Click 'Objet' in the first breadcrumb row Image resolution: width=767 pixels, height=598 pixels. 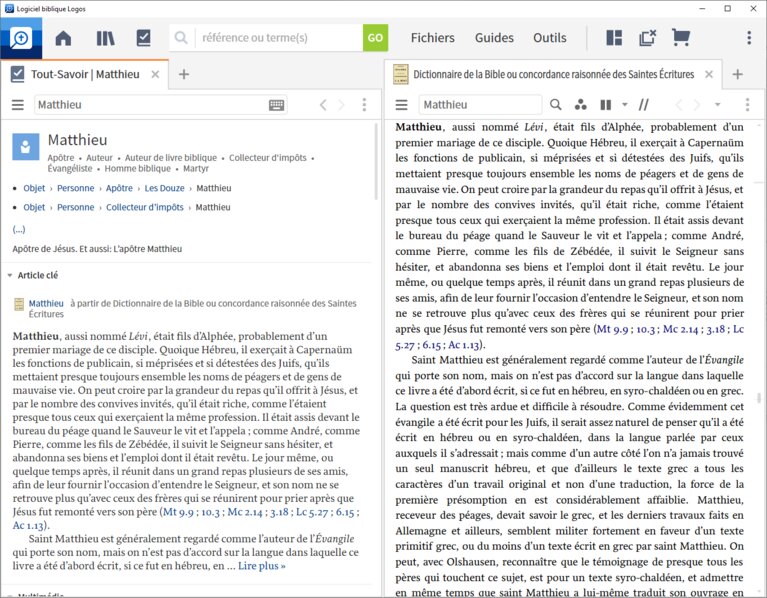coord(34,188)
